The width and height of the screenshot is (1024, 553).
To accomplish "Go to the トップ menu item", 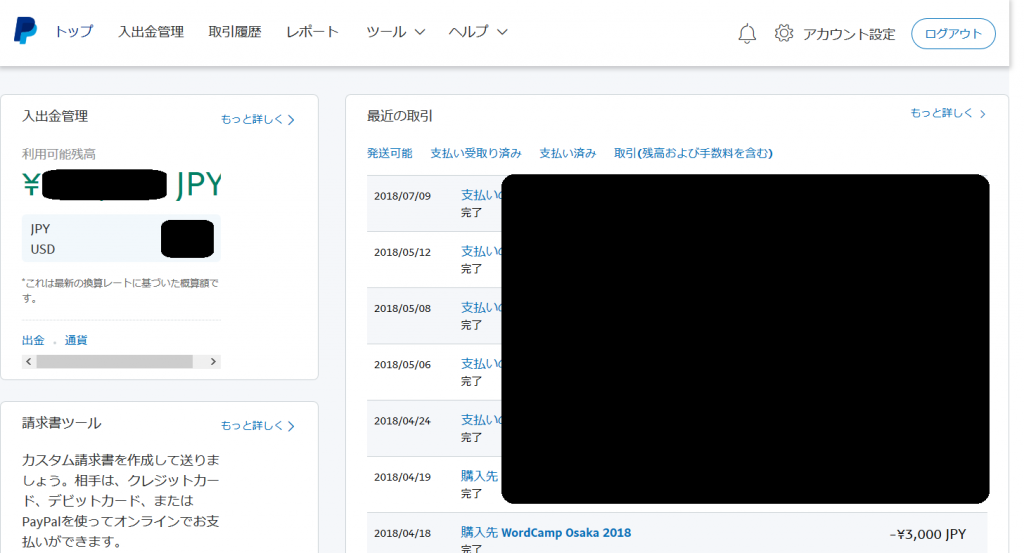I will [74, 32].
